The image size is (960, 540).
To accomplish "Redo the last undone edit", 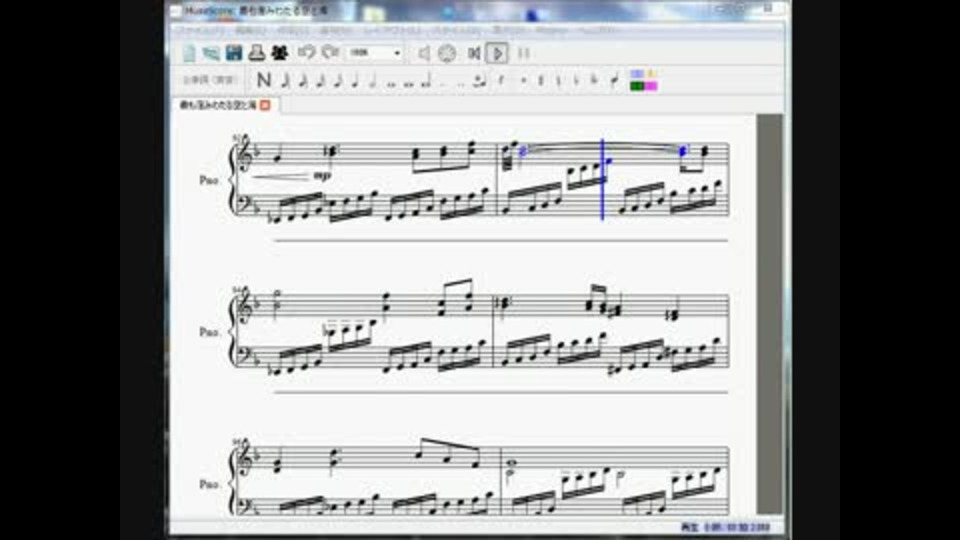I will point(331,53).
